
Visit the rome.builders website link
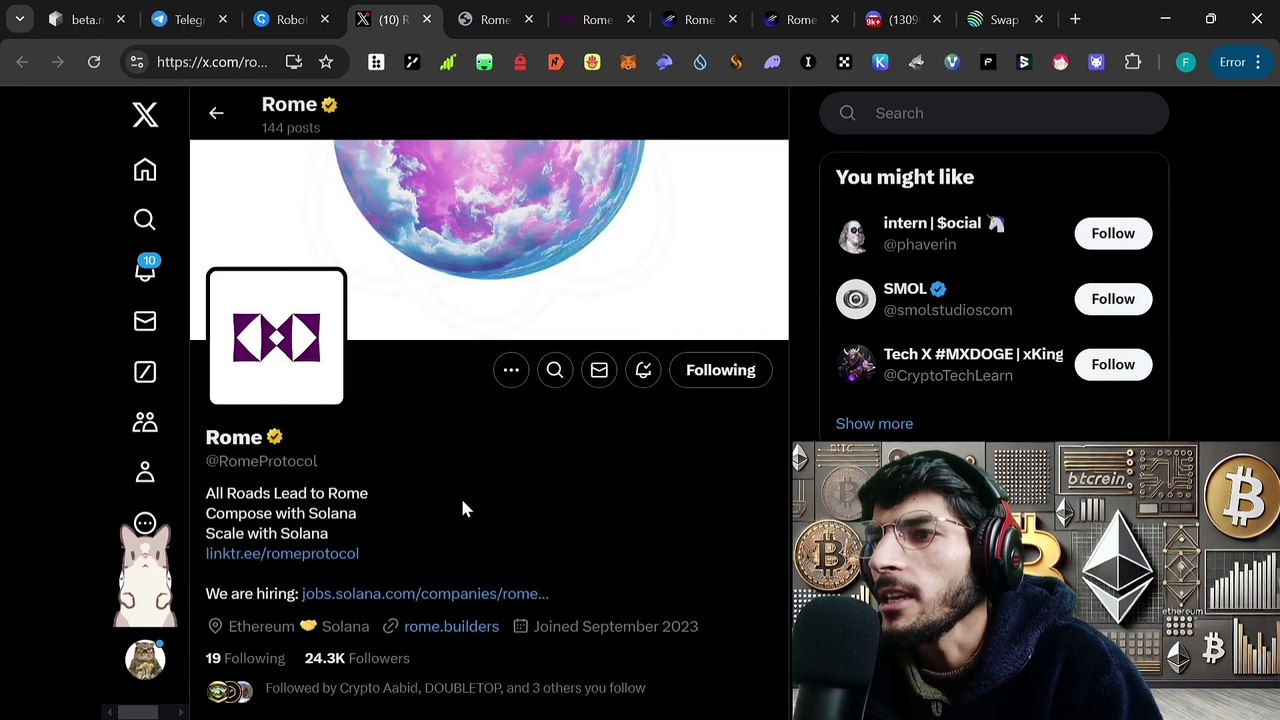click(451, 626)
